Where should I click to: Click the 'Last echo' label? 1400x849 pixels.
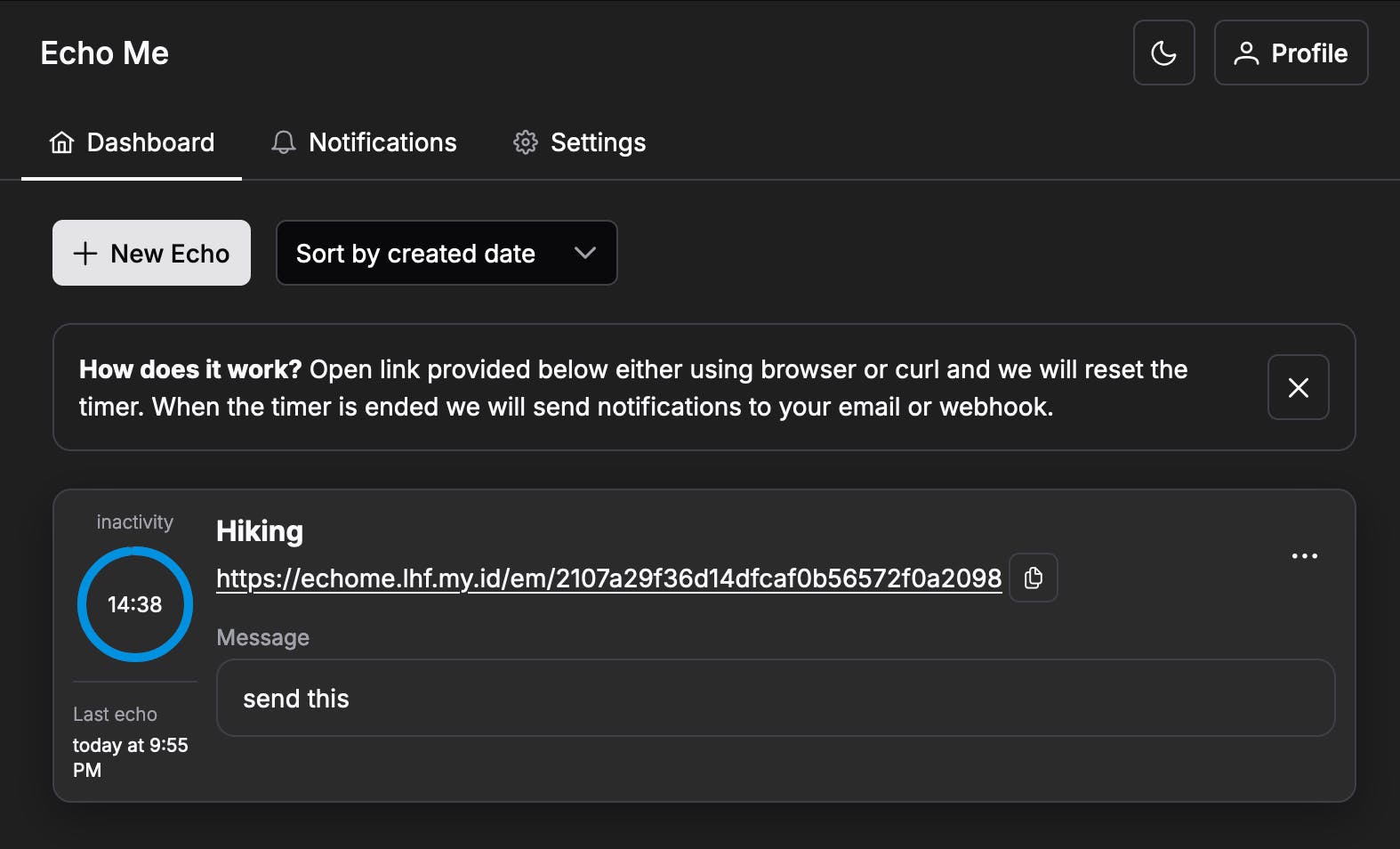point(115,714)
